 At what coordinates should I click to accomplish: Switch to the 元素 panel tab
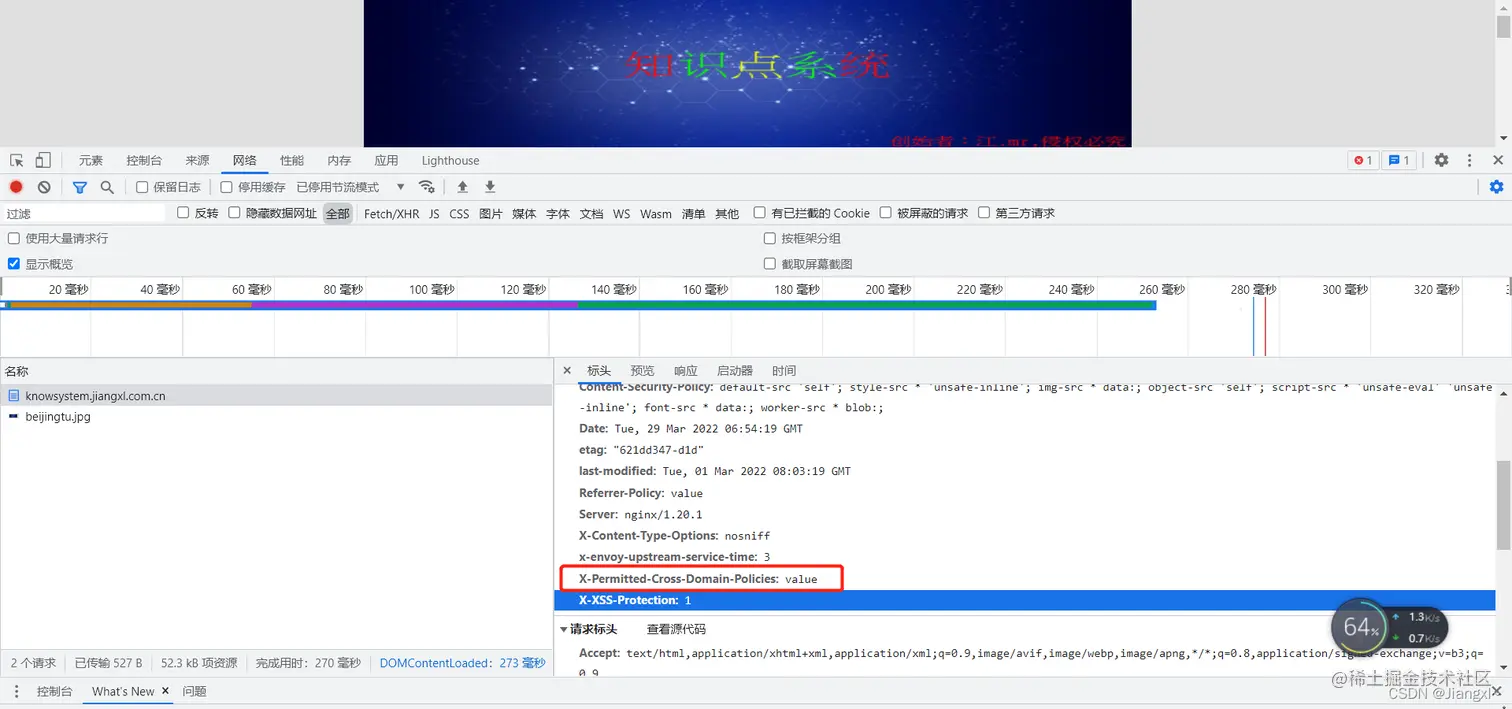pyautogui.click(x=91, y=159)
